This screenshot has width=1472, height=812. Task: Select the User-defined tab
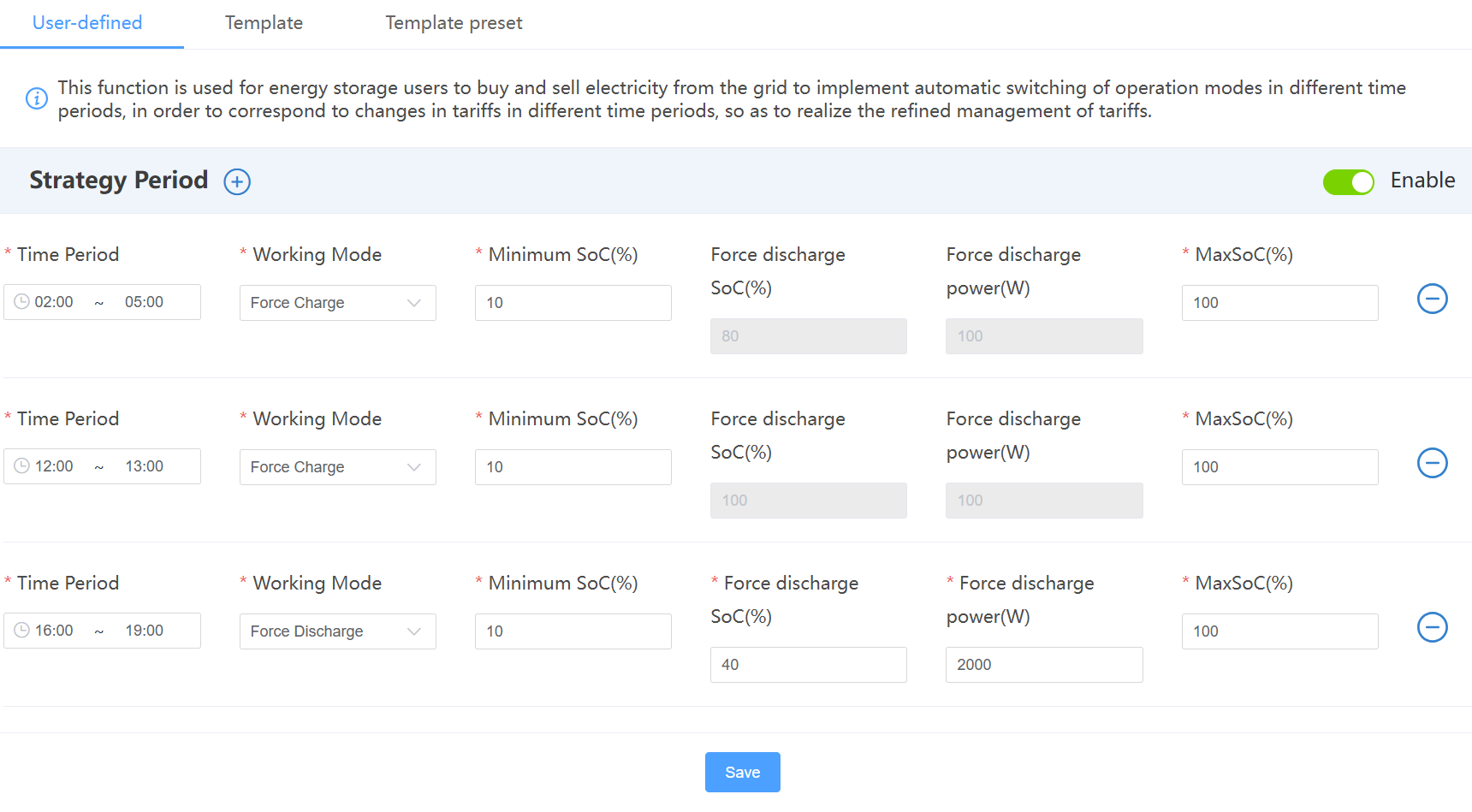tap(87, 23)
